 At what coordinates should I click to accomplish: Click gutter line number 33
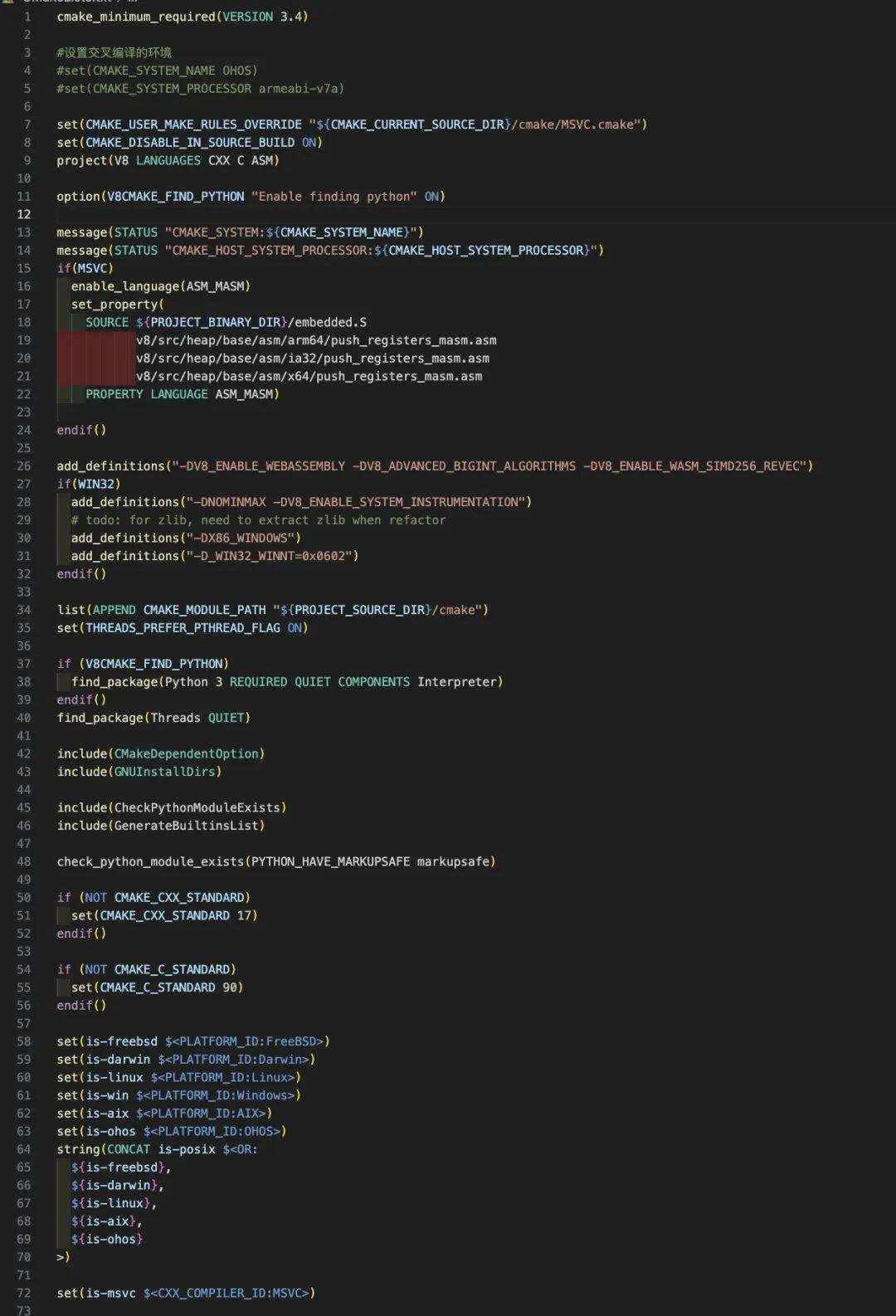24,592
